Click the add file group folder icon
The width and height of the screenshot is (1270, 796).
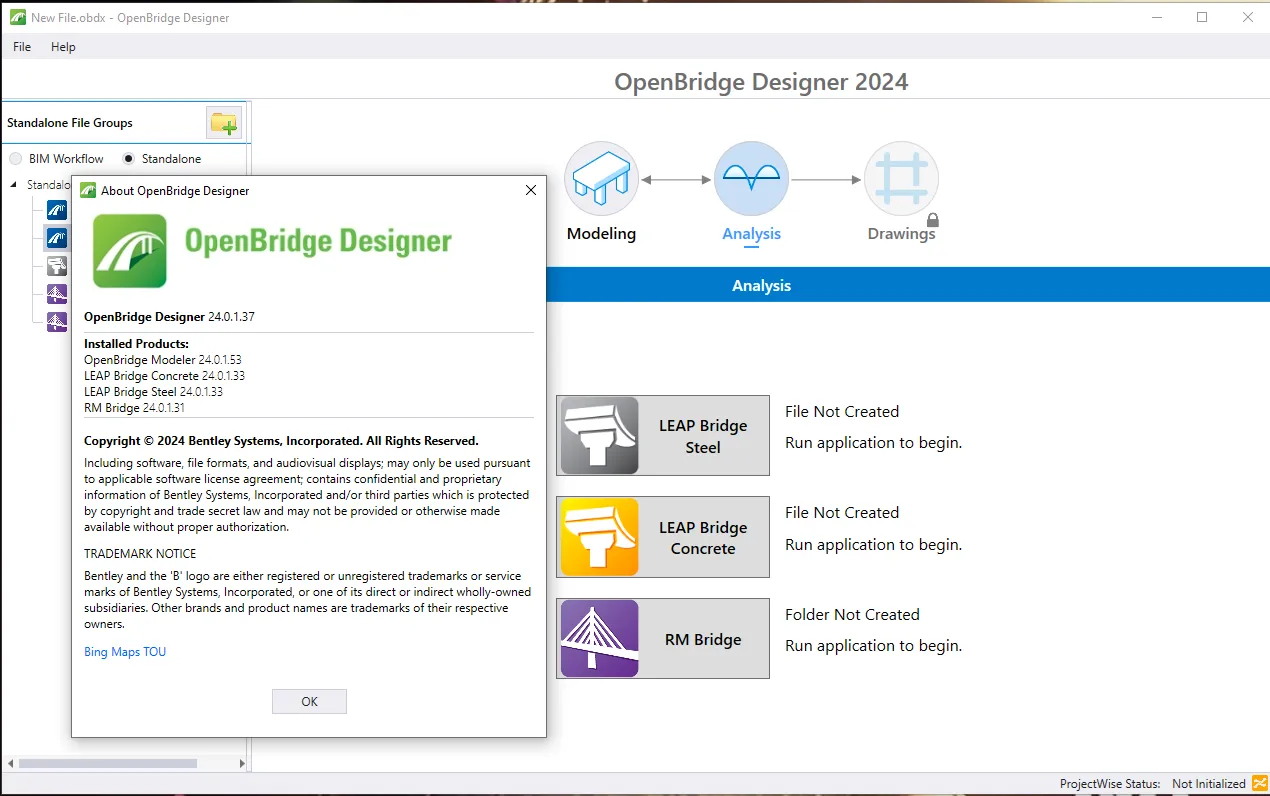coord(224,123)
